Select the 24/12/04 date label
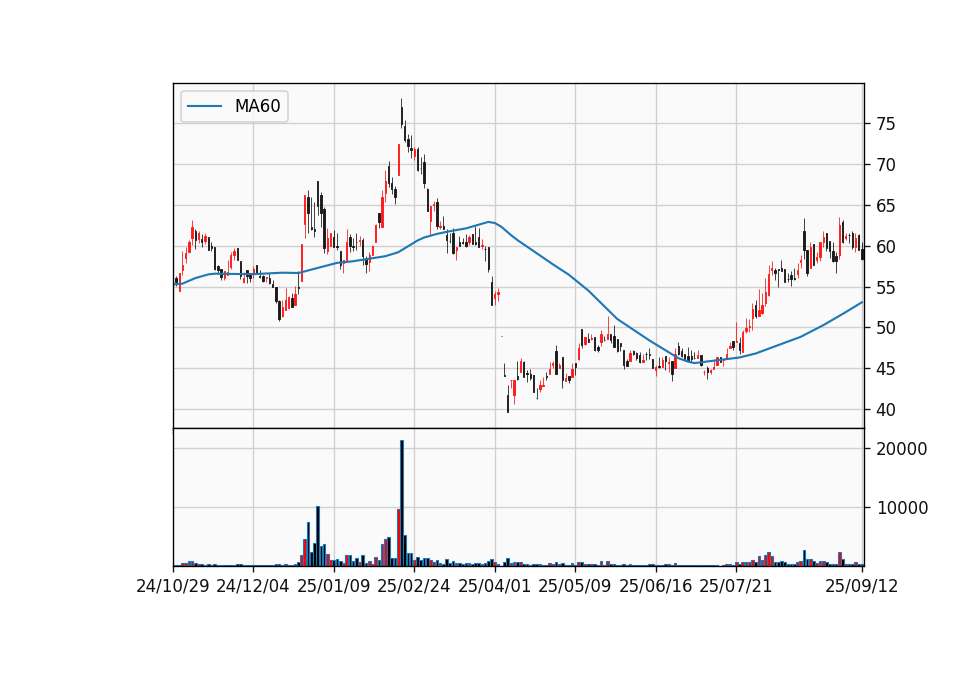Screen dimensions: 960x690 coord(253,586)
